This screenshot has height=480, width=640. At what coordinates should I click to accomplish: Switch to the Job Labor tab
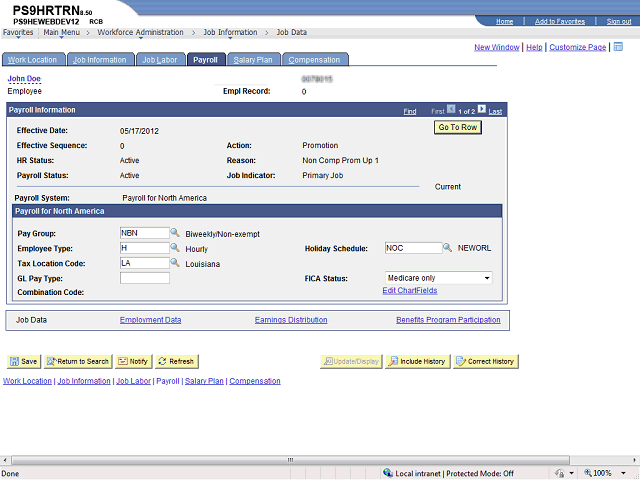160,60
